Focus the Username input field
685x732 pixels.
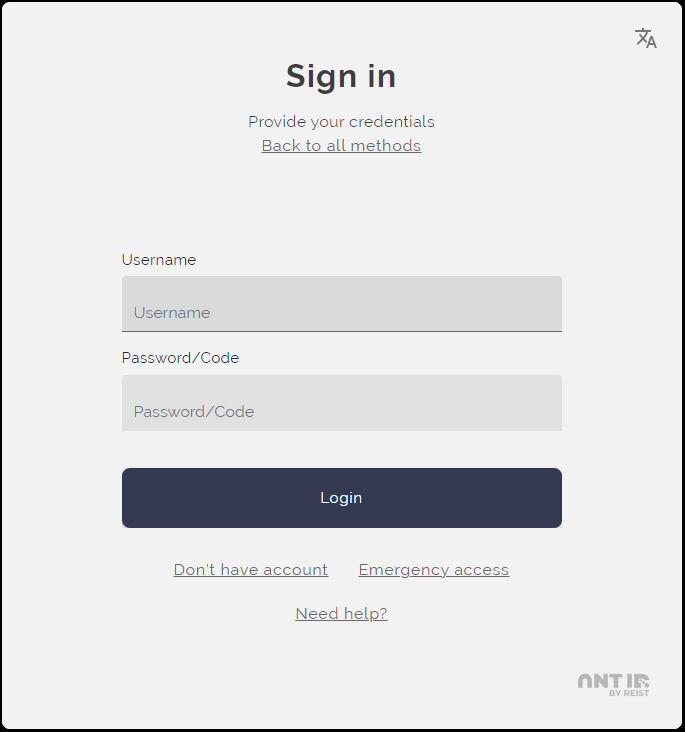click(x=341, y=304)
